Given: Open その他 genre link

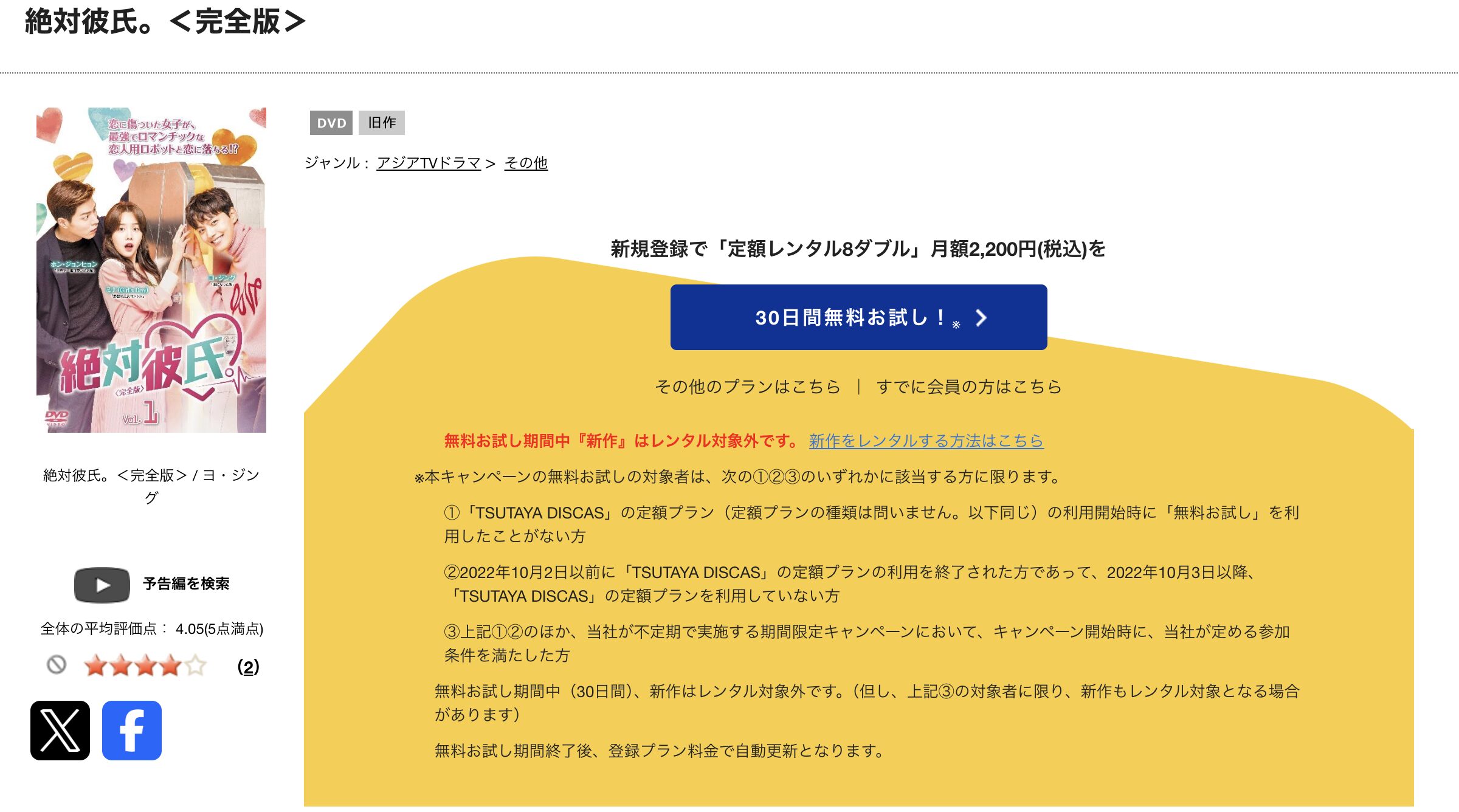Looking at the screenshot, I should pyautogui.click(x=526, y=163).
